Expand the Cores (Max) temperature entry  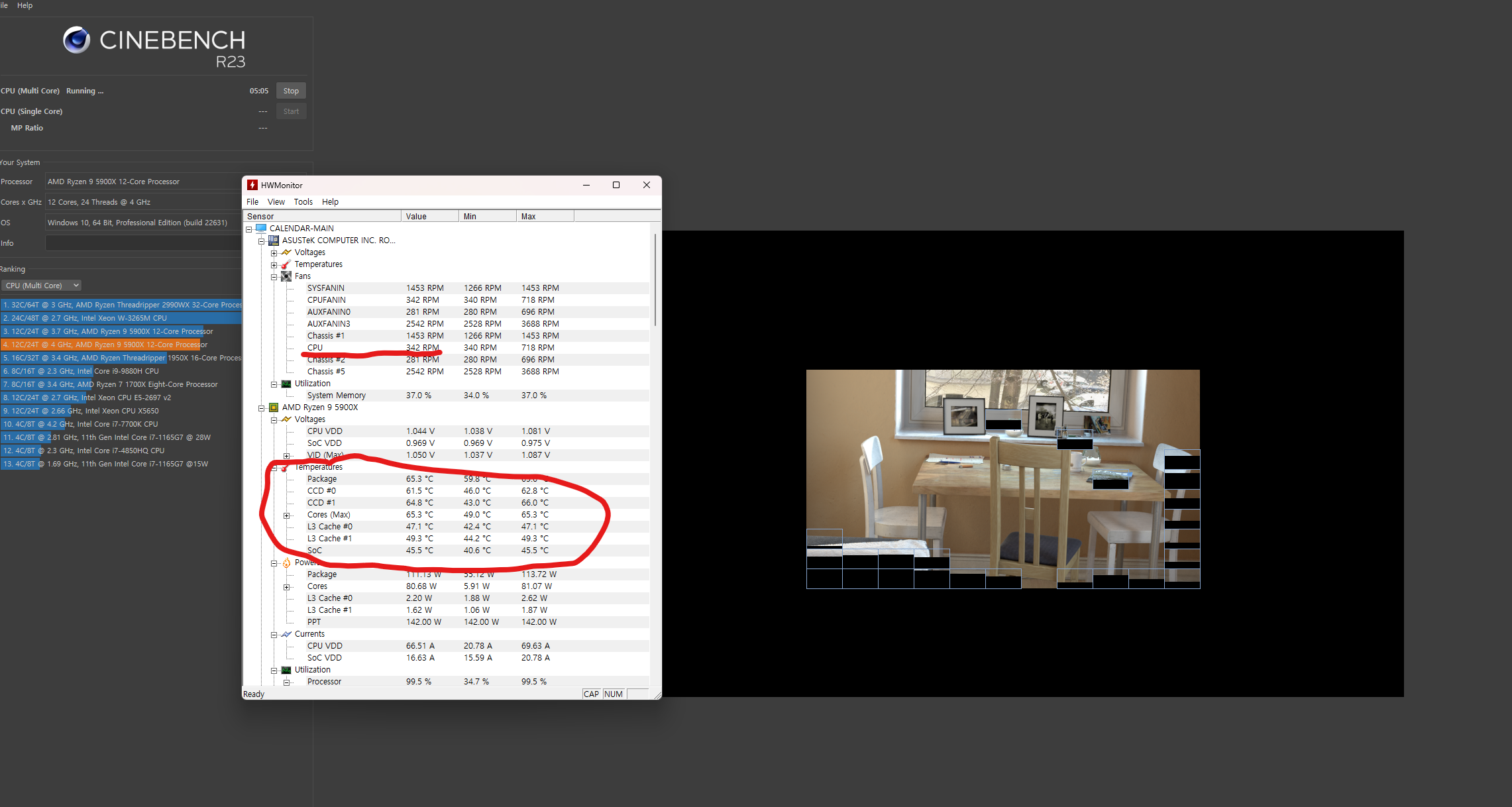[x=286, y=515]
